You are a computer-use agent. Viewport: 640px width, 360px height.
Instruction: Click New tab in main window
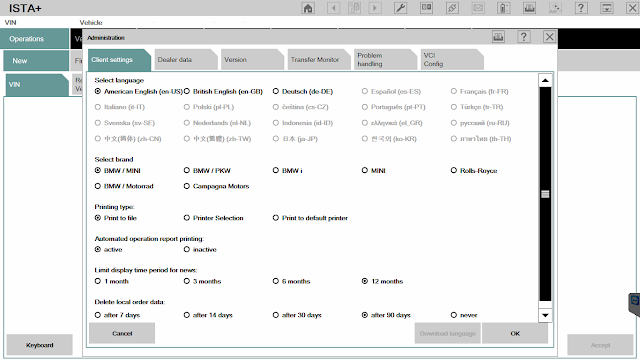[x=36, y=61]
